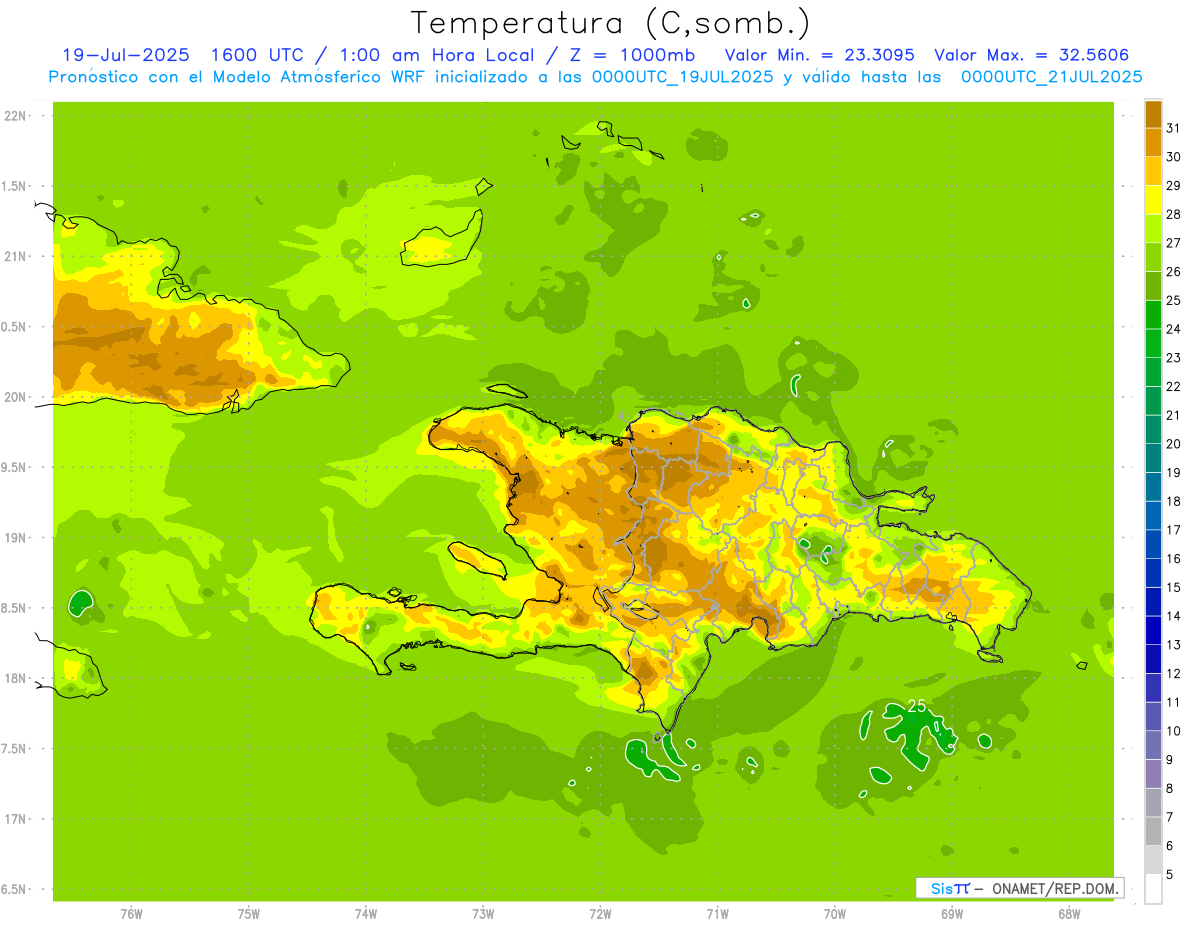The image size is (1200, 927).
Task: Click the legend value "17"
Action: pos(1174,530)
